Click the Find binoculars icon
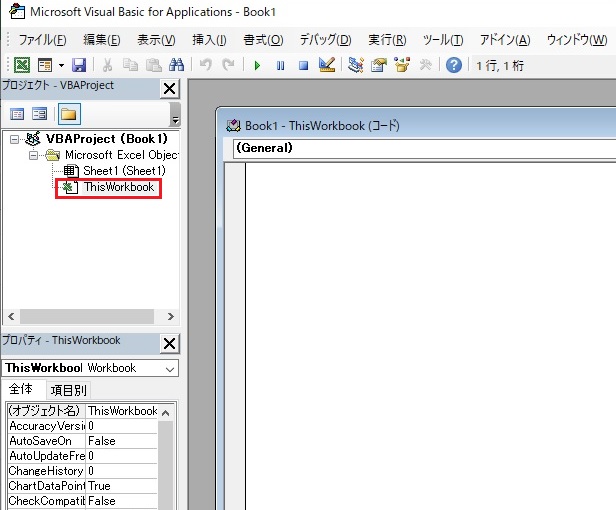This screenshot has width=616, height=510. point(176,65)
